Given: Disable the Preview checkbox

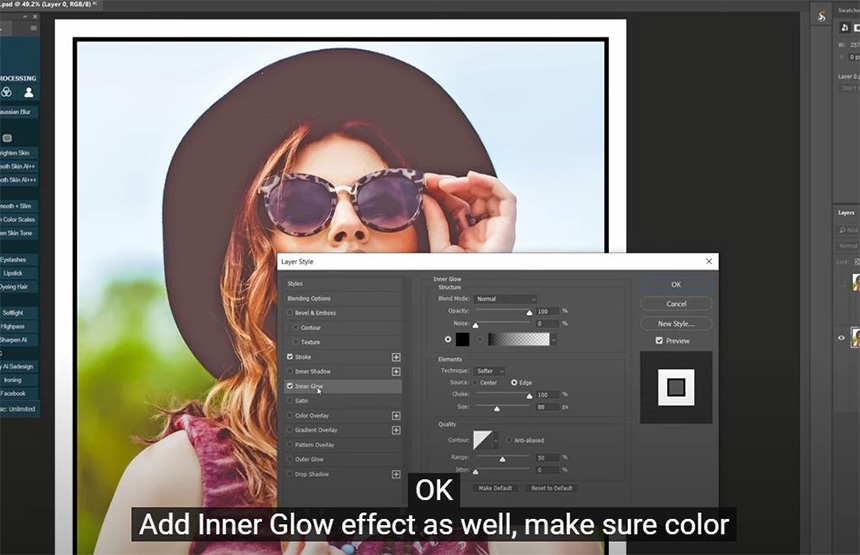Looking at the screenshot, I should [658, 341].
